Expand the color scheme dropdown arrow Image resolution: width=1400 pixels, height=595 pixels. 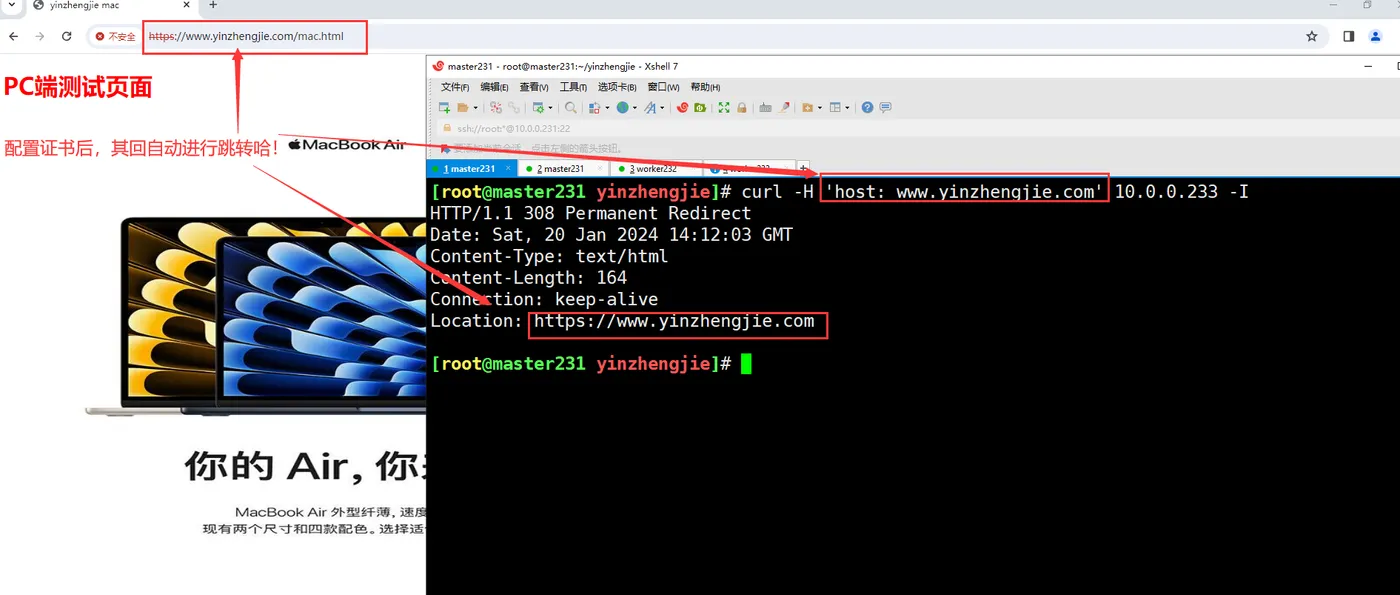click(x=607, y=108)
